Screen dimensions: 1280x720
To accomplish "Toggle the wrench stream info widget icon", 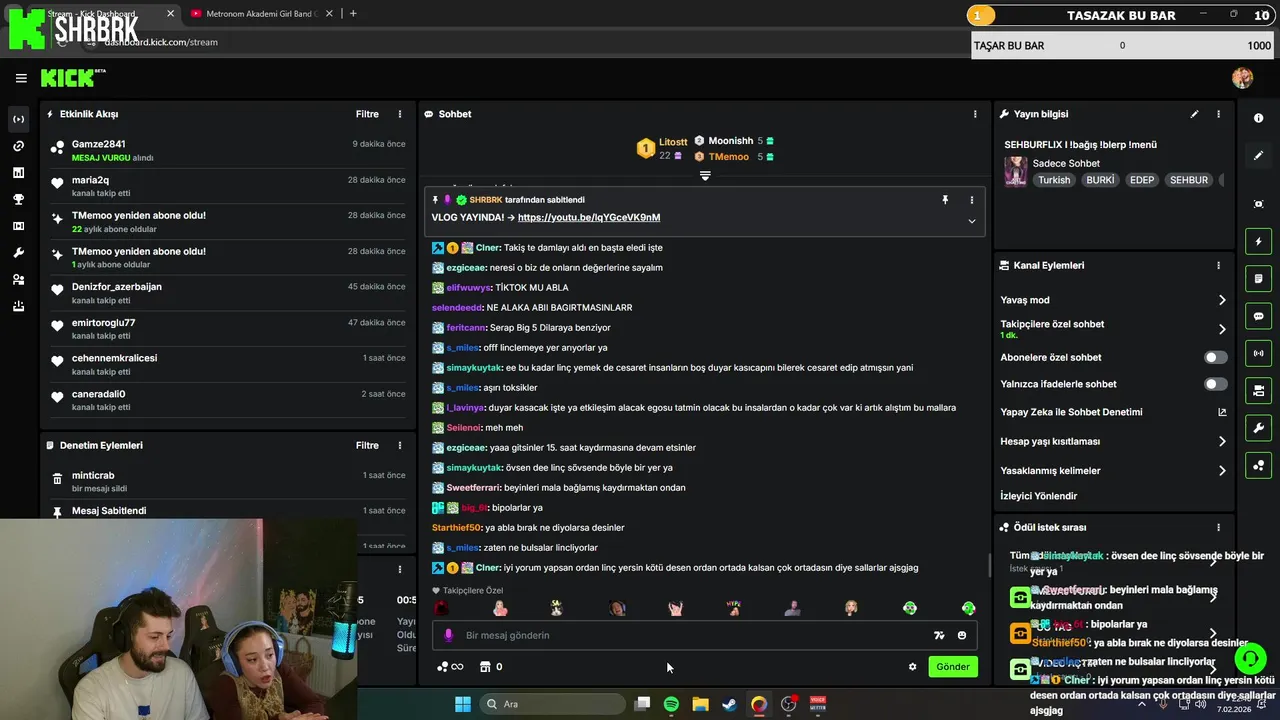I will [1258, 428].
